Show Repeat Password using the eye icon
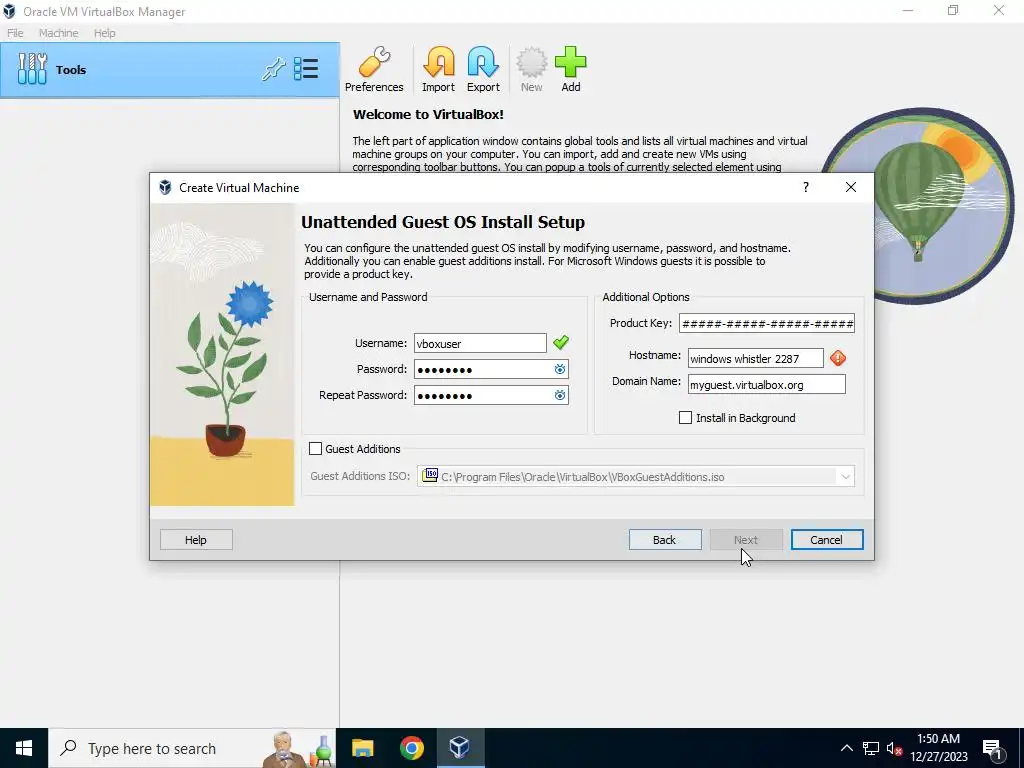 [560, 396]
